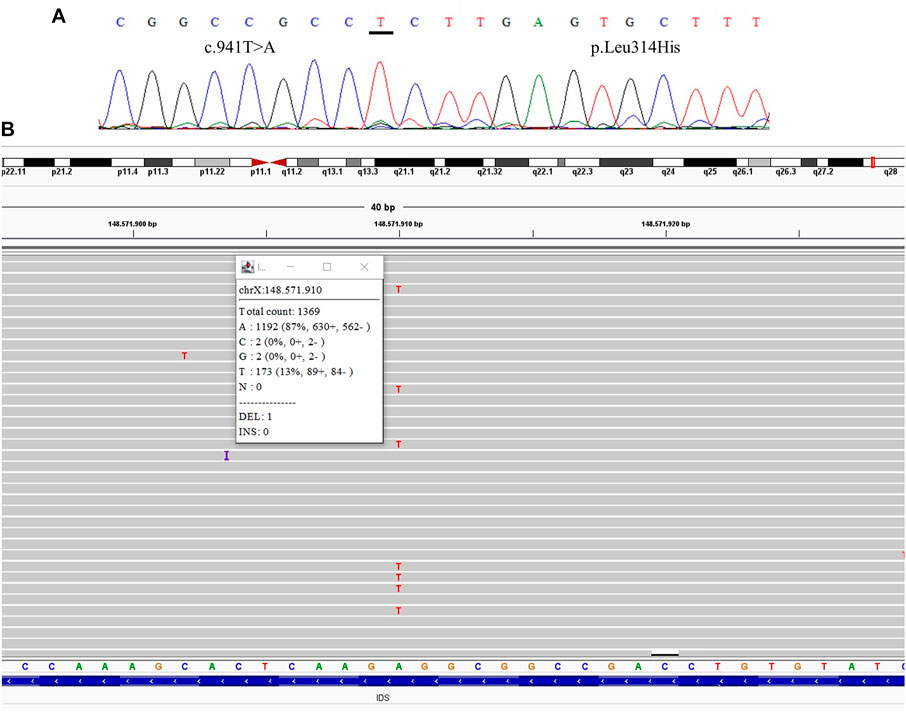Select cytoband q21.1 label

click(403, 172)
